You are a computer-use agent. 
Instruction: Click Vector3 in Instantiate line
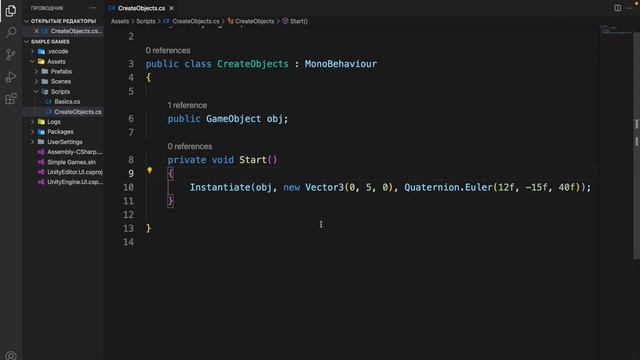[x=324, y=187]
